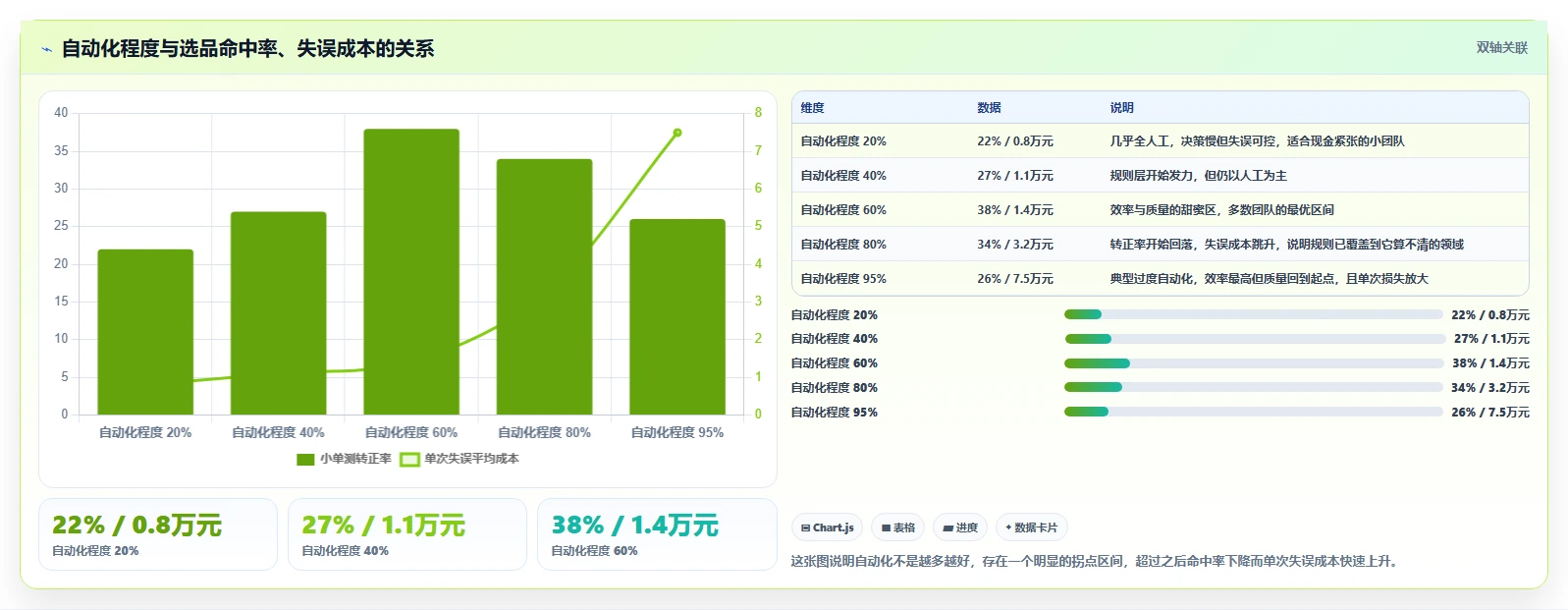
Task: Click table cell 26% / 7.5万元
Action: [x=1015, y=279]
